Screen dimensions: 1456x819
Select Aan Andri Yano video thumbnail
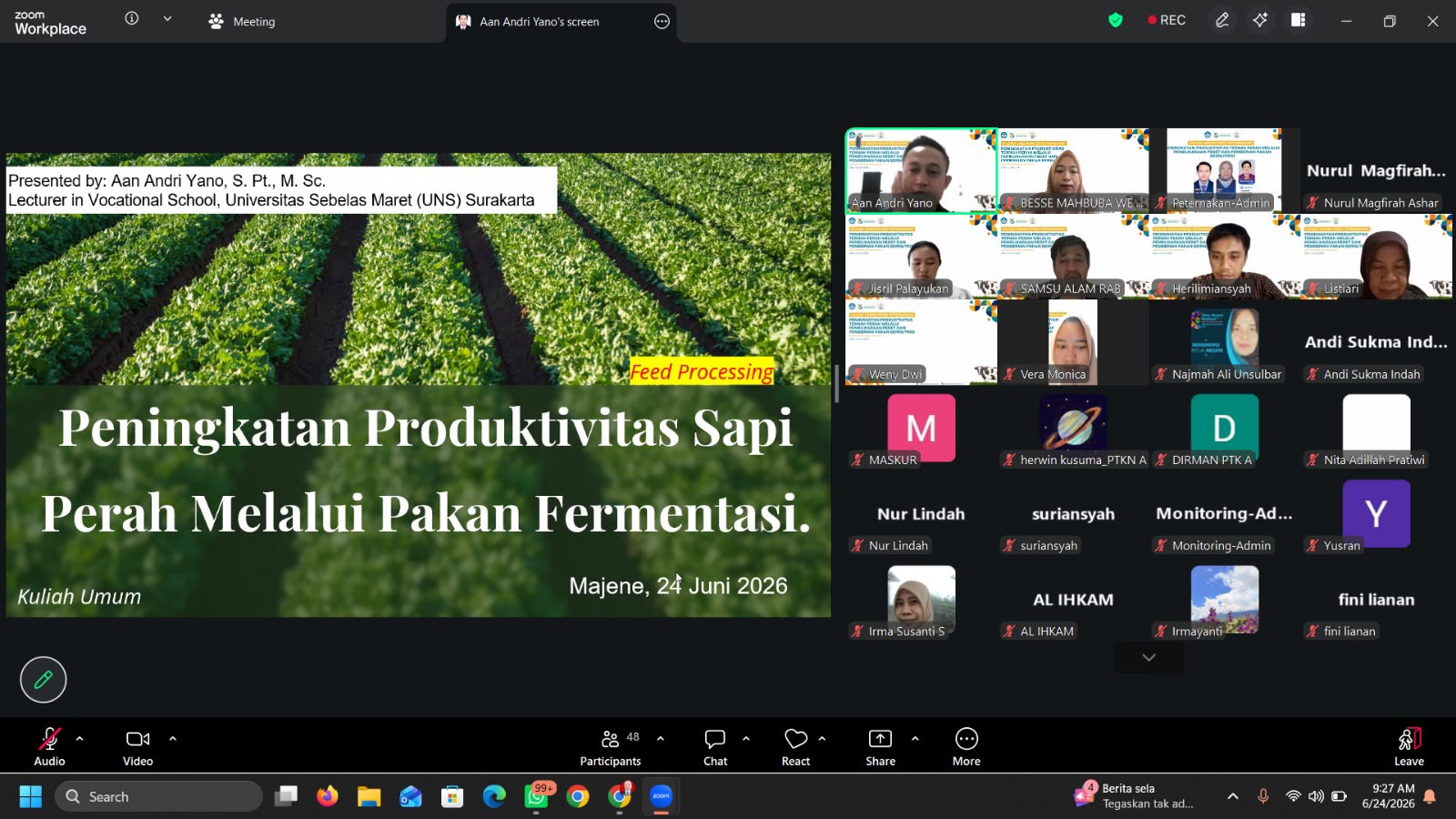pyautogui.click(x=921, y=170)
